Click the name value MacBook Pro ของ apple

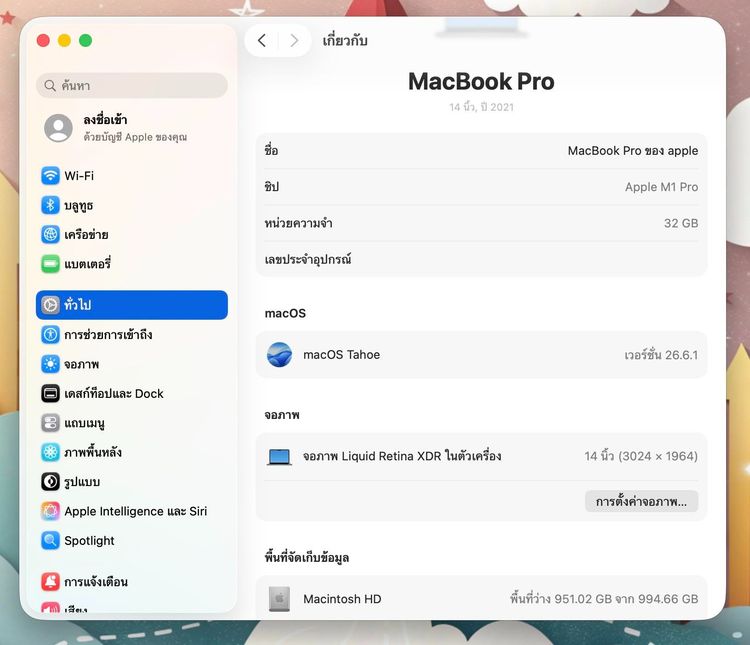[x=633, y=151]
